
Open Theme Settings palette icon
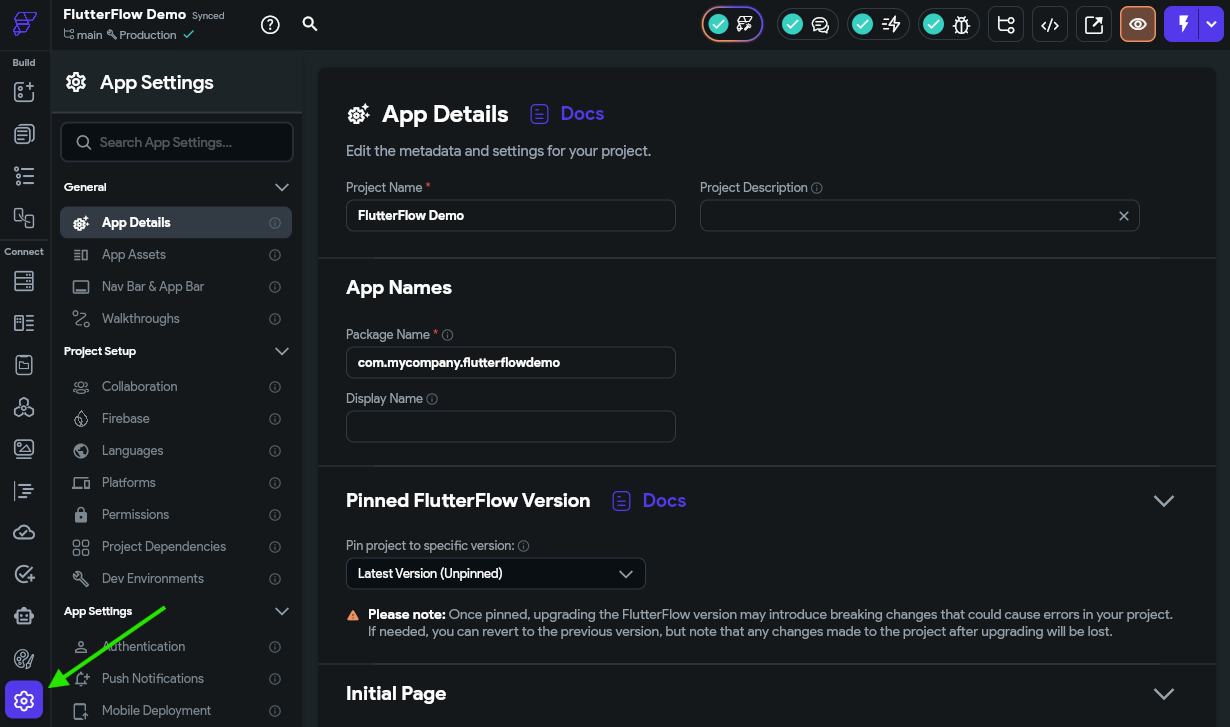click(24, 658)
